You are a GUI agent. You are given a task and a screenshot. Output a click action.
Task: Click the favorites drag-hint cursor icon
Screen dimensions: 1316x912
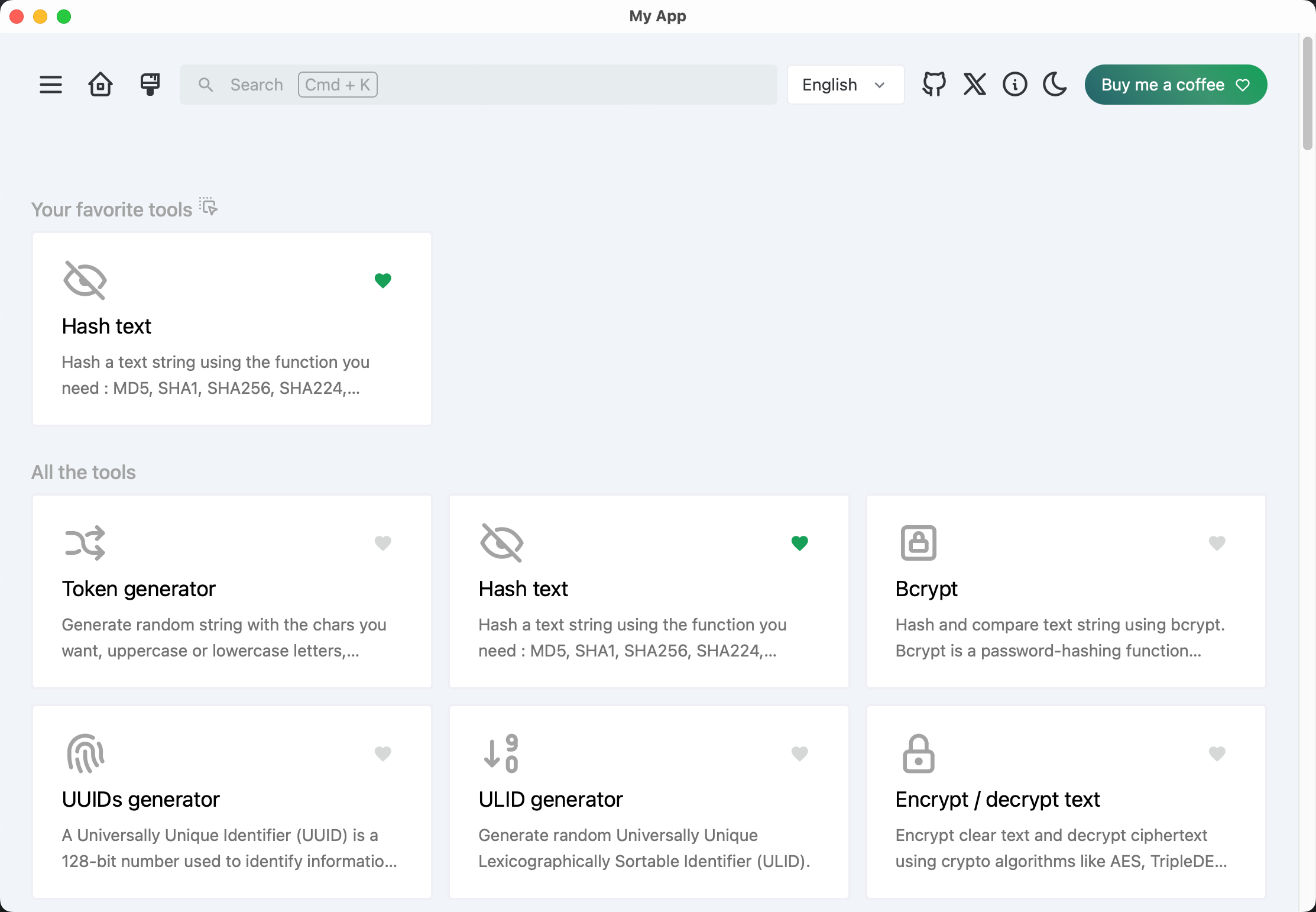[208, 207]
